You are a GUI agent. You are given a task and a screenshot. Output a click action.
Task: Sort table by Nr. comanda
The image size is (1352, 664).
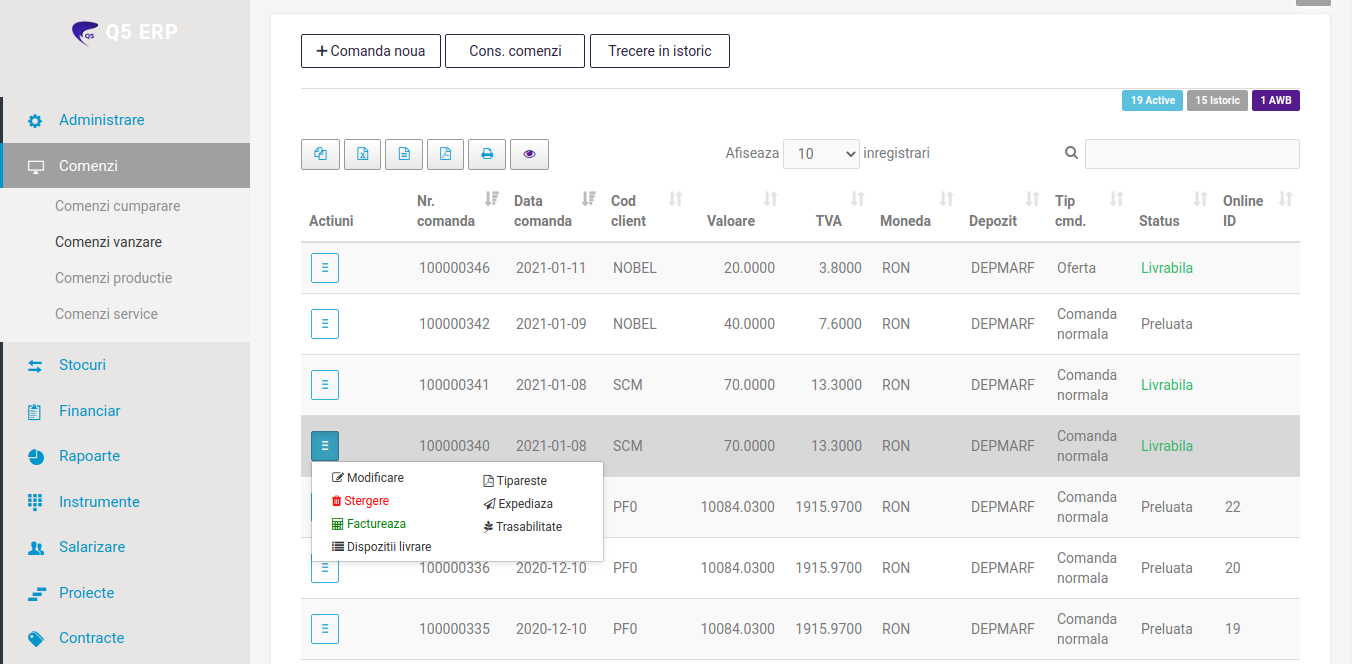[x=457, y=211]
